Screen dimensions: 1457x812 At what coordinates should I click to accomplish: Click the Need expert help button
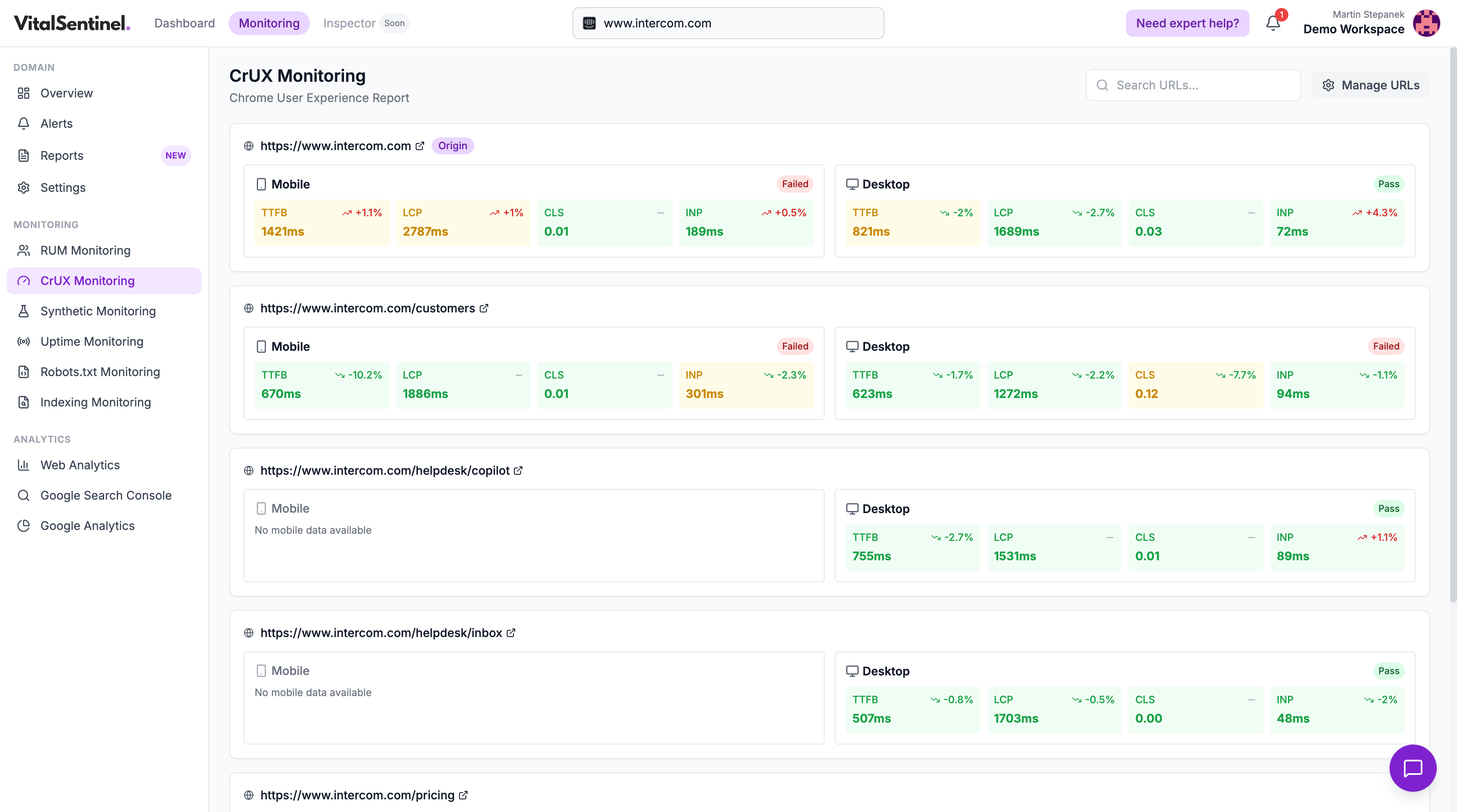1187,23
